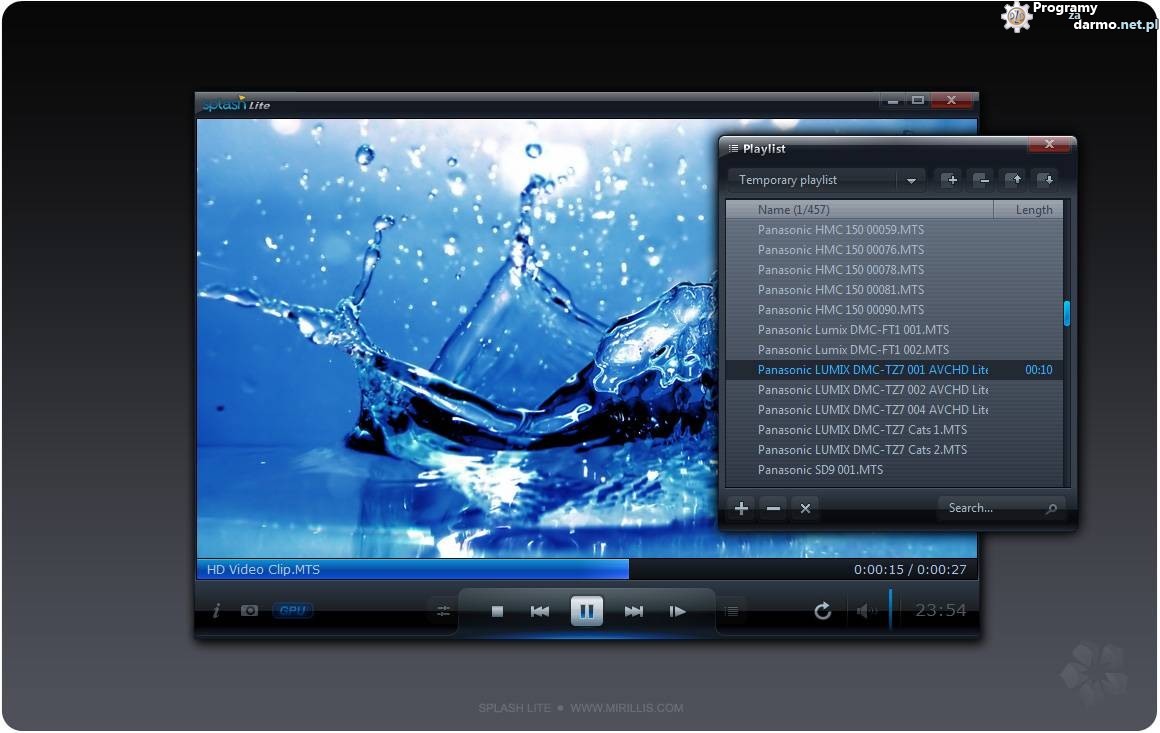
Task: Toggle the playlist panel button
Action: pos(732,611)
